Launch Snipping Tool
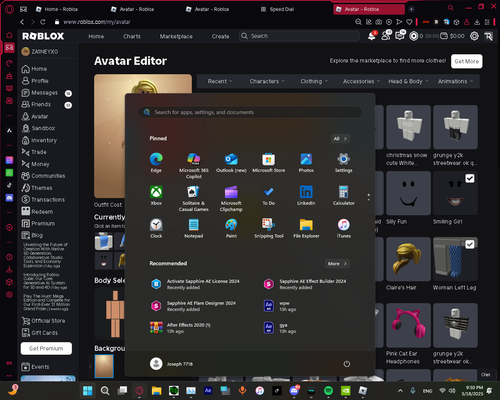Viewport: 500px width, 400px height. pos(269,228)
